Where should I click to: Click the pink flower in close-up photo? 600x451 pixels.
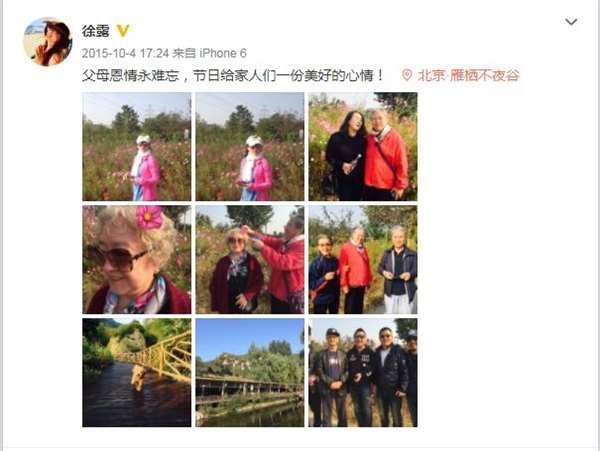pyautogui.click(x=149, y=217)
